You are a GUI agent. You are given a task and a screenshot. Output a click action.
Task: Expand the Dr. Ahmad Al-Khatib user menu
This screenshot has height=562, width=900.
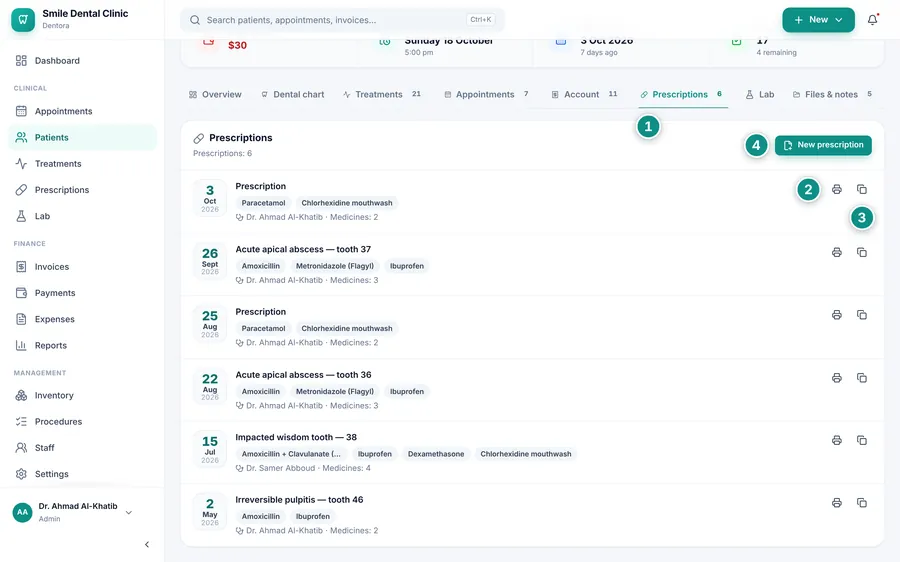(x=75, y=512)
